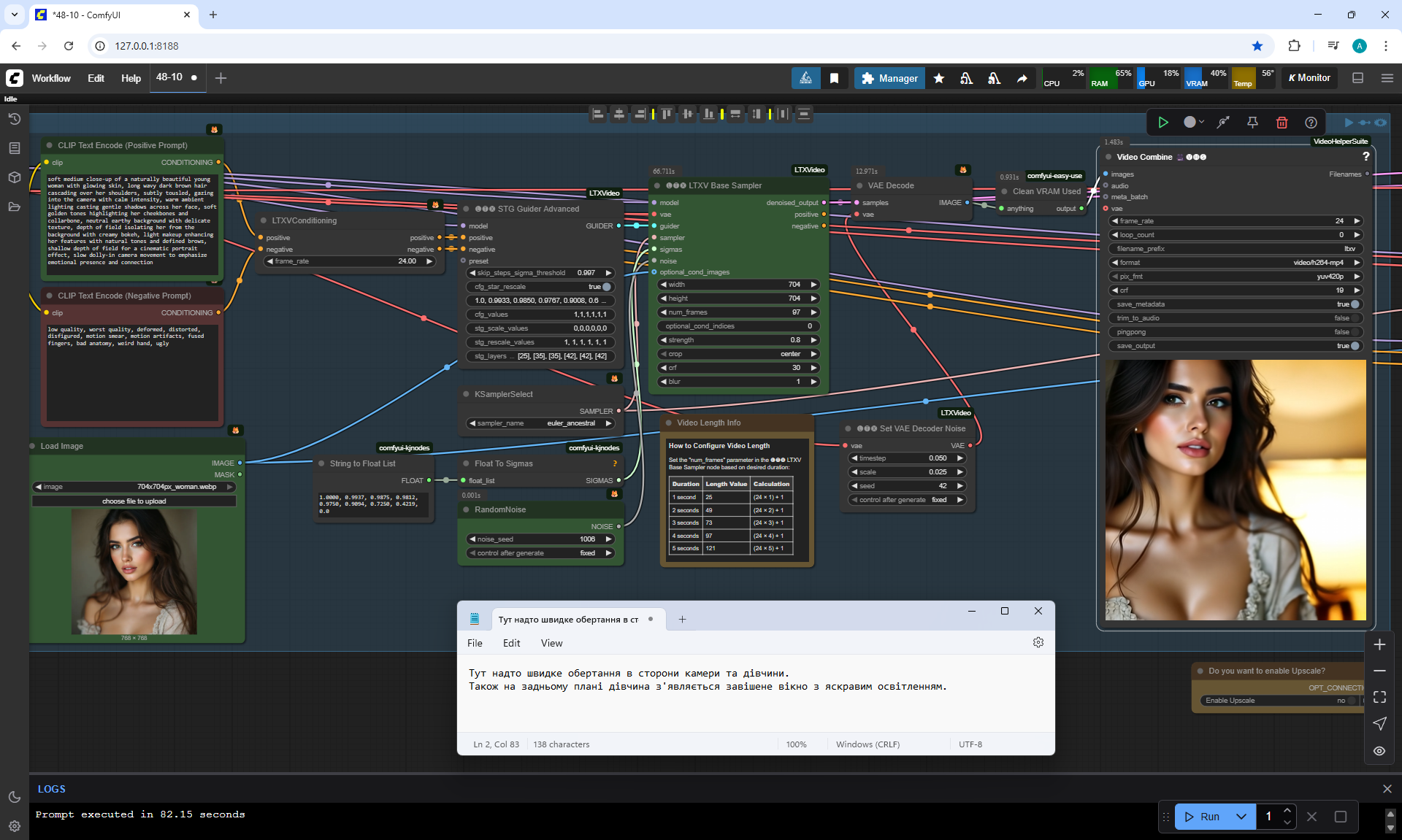Toggle cfg_star_rescale in STG Guider Advanced
1402x840 pixels.
click(605, 287)
